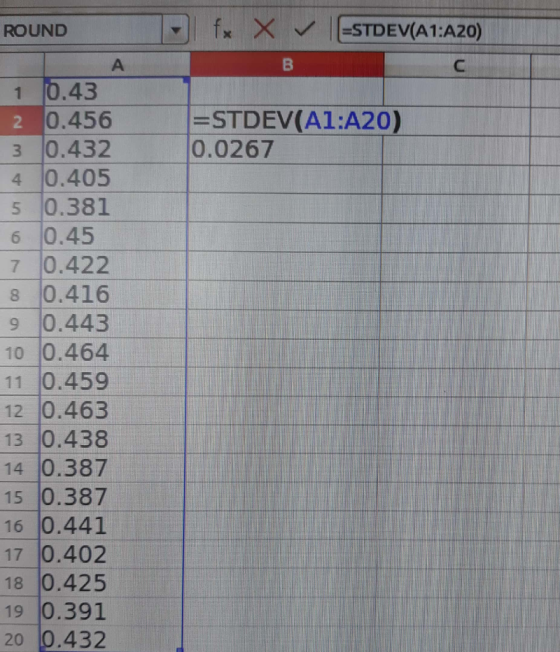Select row 11 header
The image size is (560, 652).
(19, 382)
